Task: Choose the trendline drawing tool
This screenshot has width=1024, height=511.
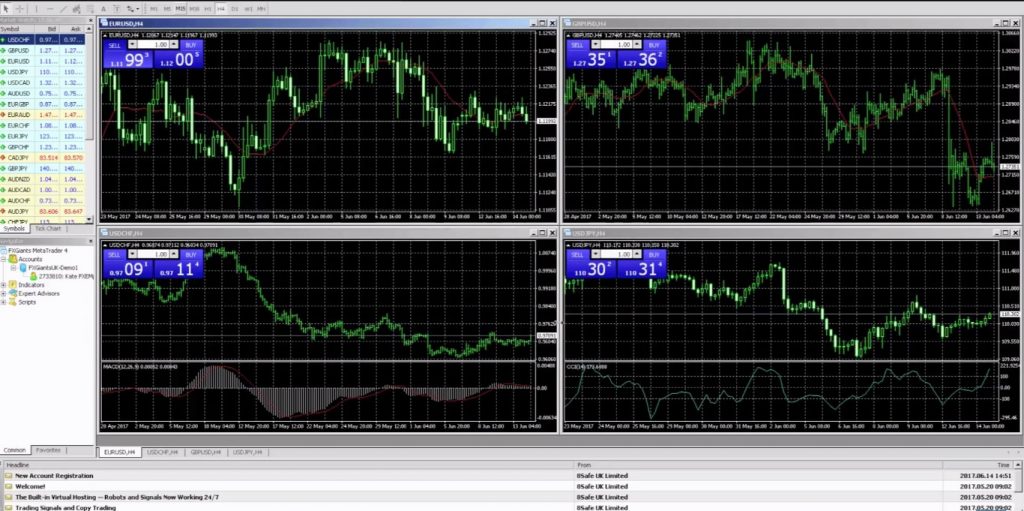Action: pyautogui.click(x=63, y=8)
